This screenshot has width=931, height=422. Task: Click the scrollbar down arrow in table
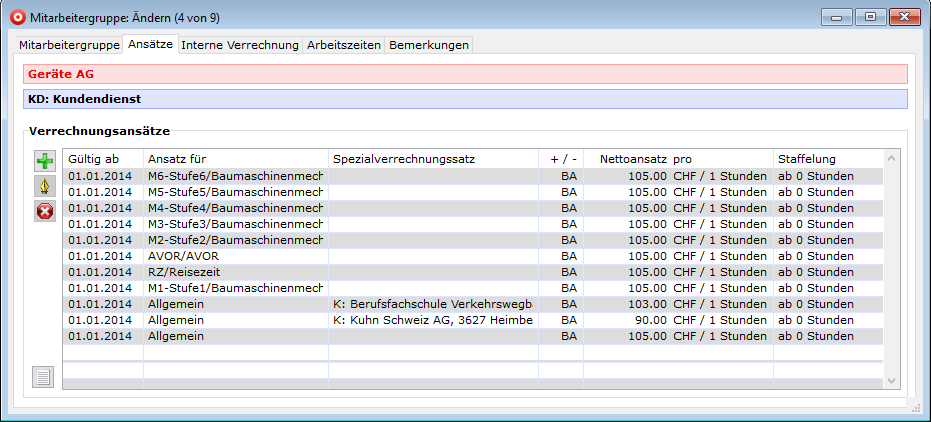[892, 380]
